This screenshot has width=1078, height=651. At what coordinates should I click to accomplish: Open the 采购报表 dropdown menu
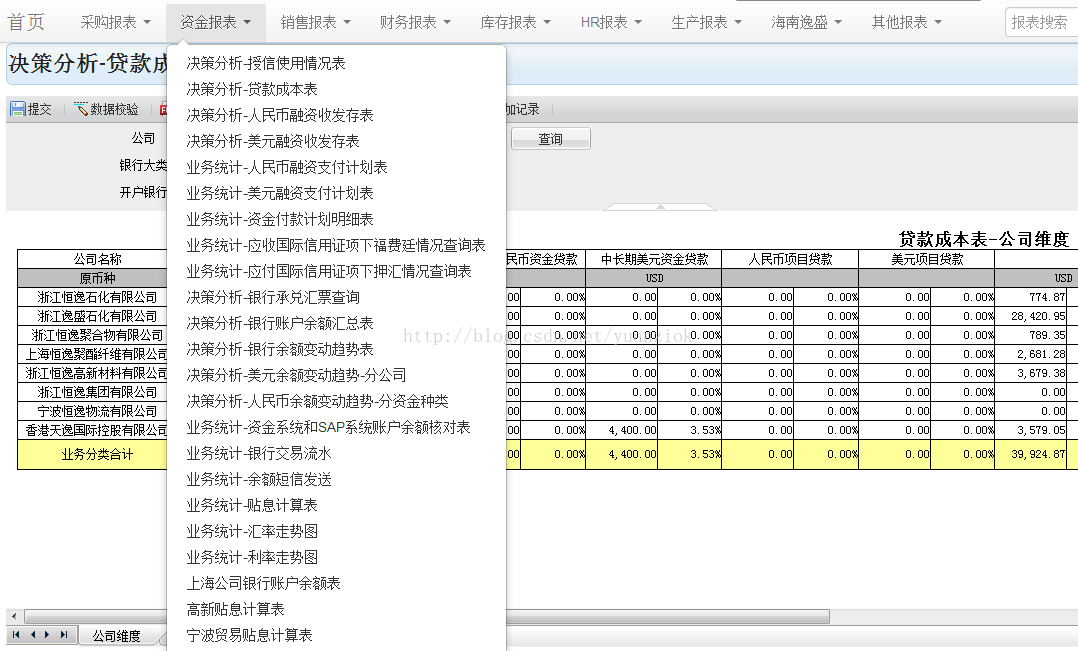[x=115, y=22]
